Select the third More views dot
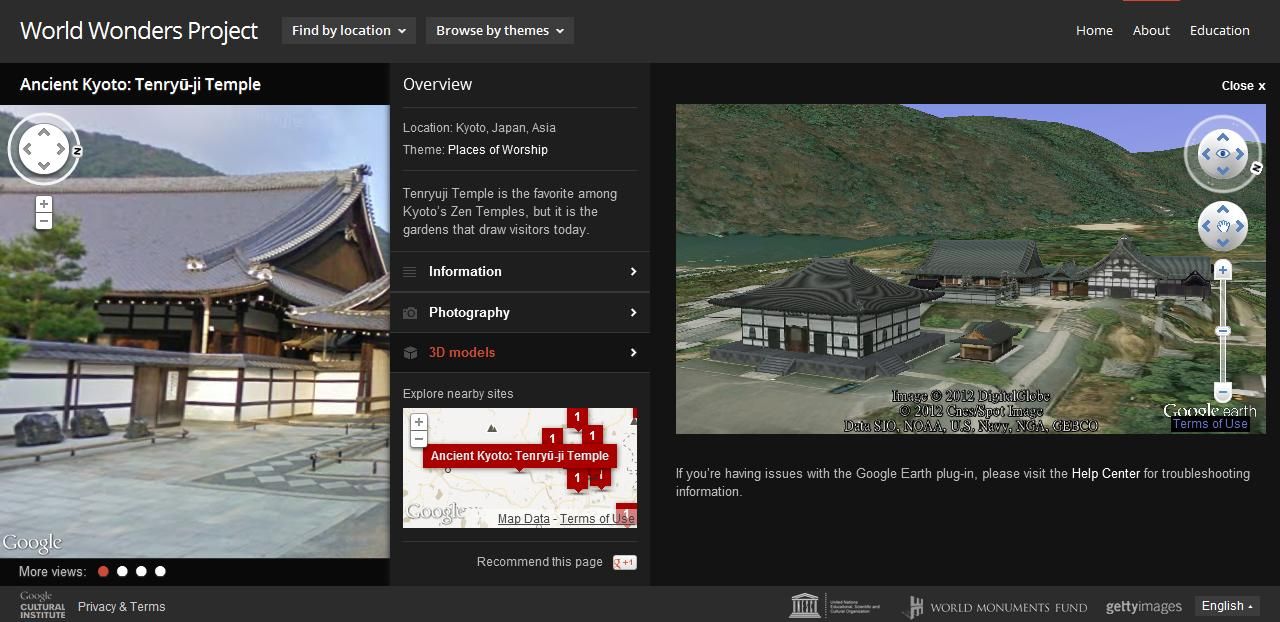This screenshot has width=1280, height=622. click(141, 571)
